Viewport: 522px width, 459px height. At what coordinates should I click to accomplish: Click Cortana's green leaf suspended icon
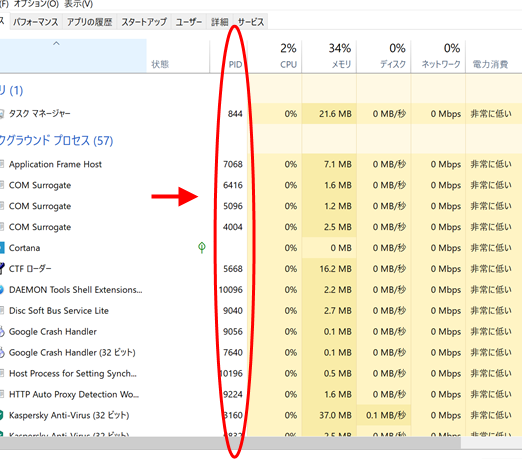tap(202, 248)
